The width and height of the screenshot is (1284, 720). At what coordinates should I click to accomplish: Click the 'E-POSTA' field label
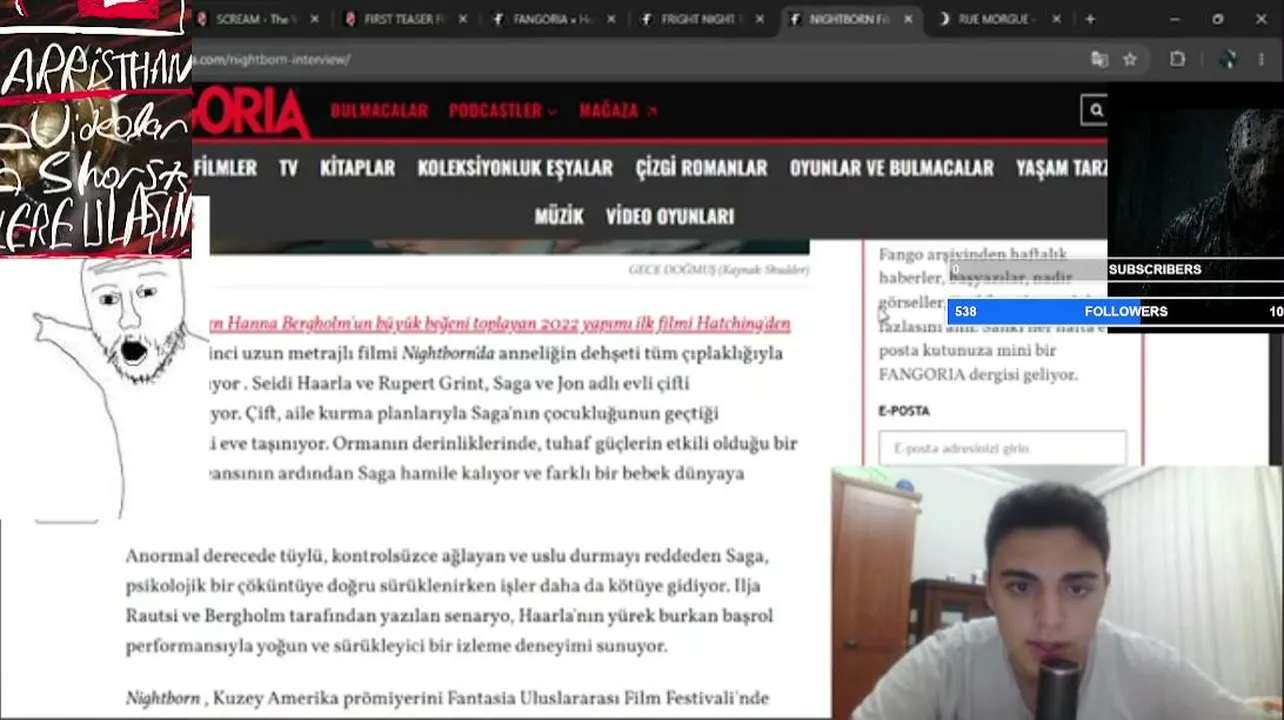tap(904, 411)
